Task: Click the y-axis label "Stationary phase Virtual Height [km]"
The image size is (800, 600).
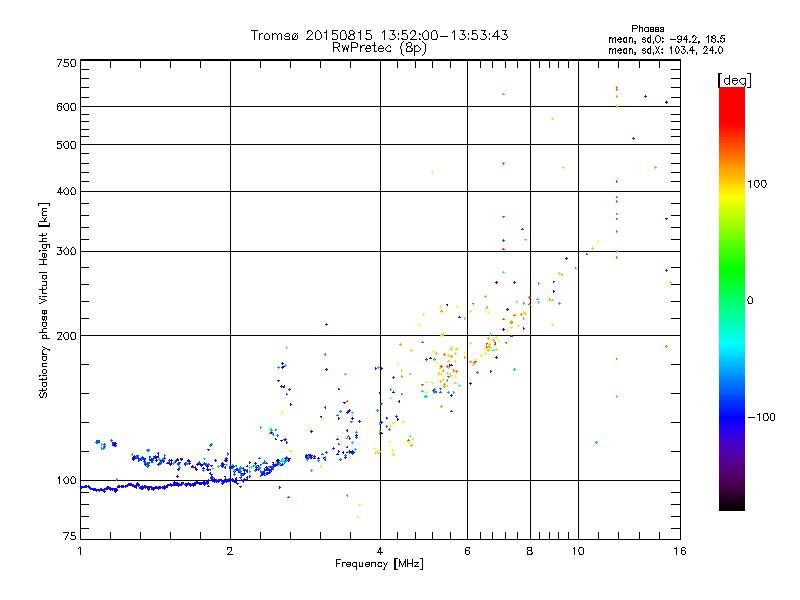Action: [x=44, y=300]
